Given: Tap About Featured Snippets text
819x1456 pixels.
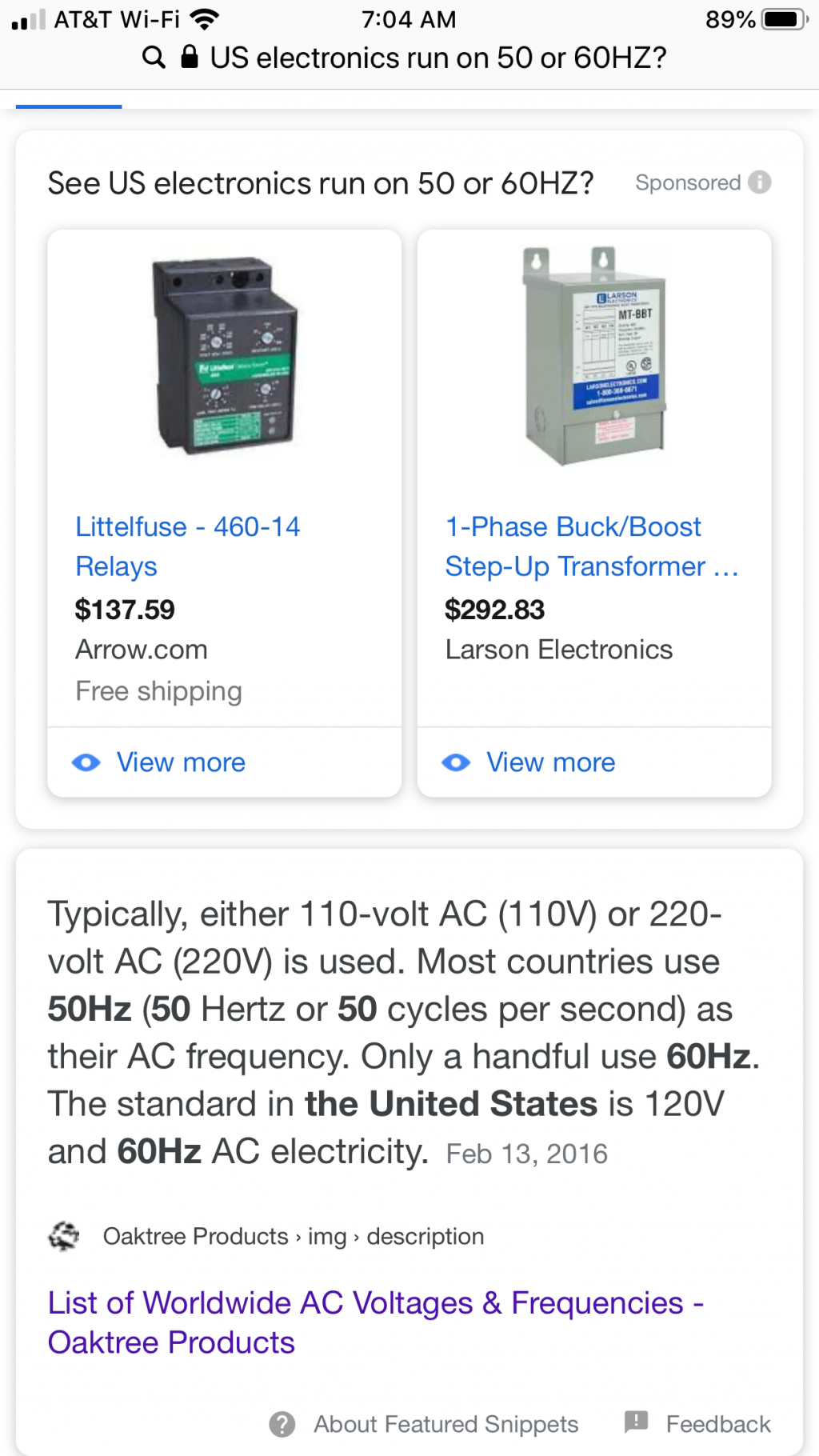Looking at the screenshot, I should point(445,1424).
